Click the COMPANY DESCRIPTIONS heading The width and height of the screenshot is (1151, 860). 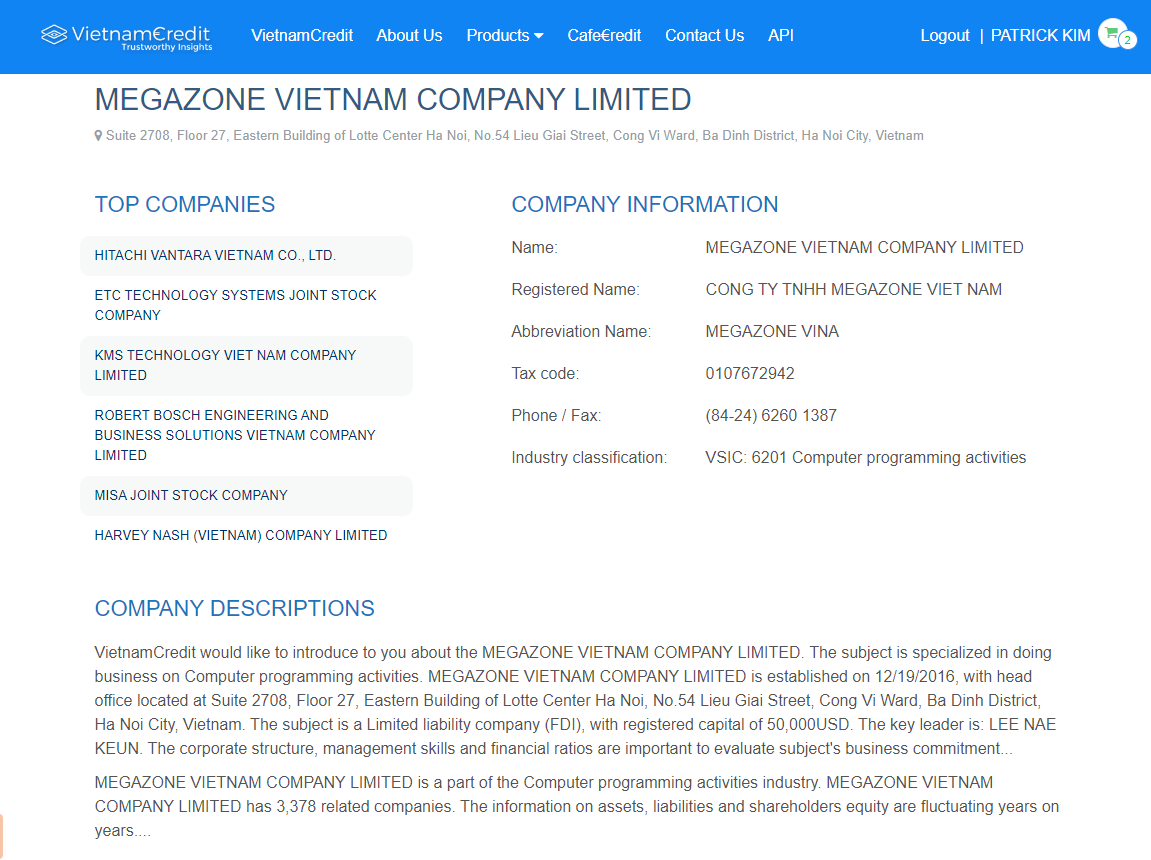(x=234, y=608)
